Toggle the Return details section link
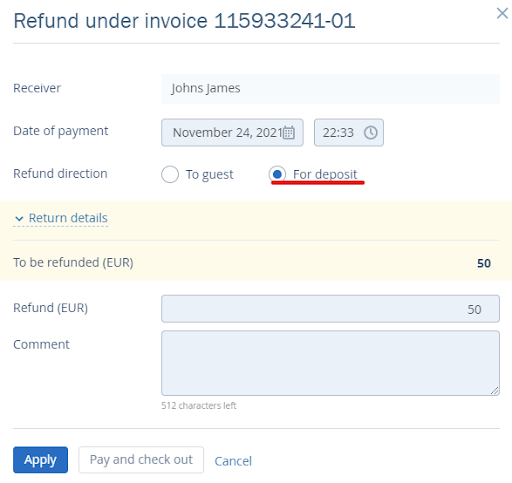512x483 pixels. (68, 218)
